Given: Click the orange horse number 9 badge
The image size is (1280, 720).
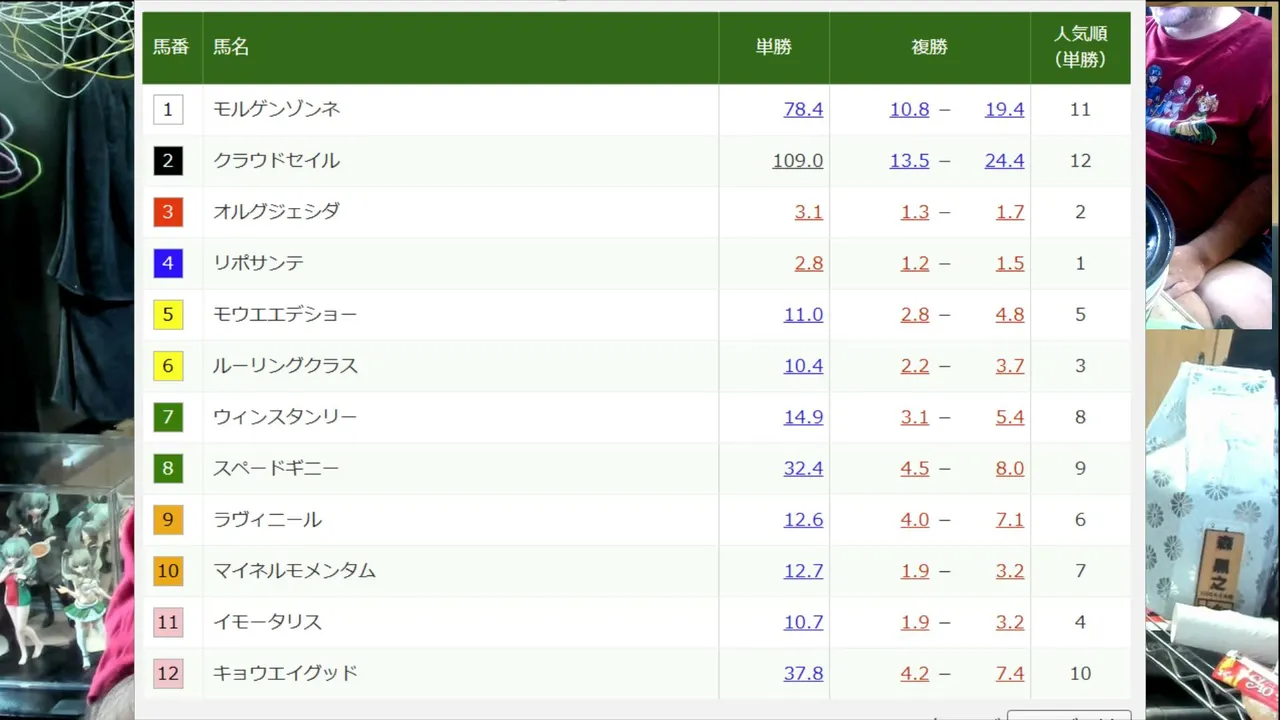Looking at the screenshot, I should point(168,519).
